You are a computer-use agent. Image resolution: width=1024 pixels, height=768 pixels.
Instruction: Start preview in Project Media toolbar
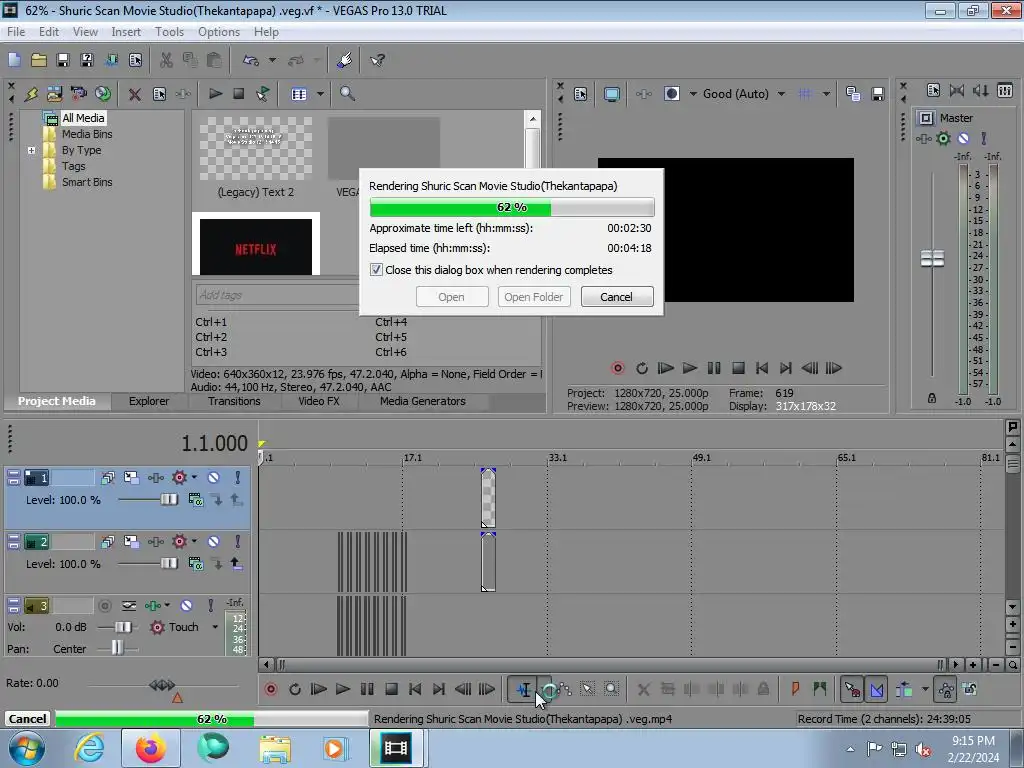click(215, 94)
